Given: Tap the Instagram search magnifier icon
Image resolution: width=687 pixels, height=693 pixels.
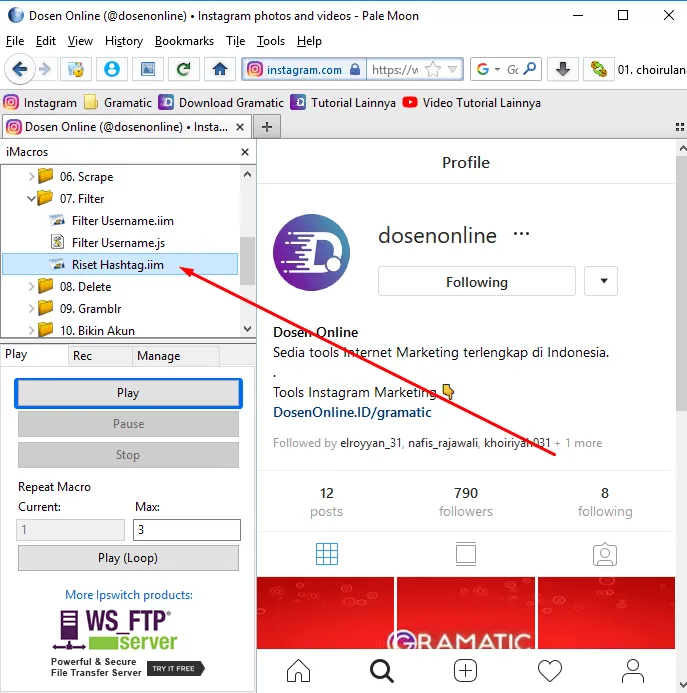Looking at the screenshot, I should click(x=381, y=669).
